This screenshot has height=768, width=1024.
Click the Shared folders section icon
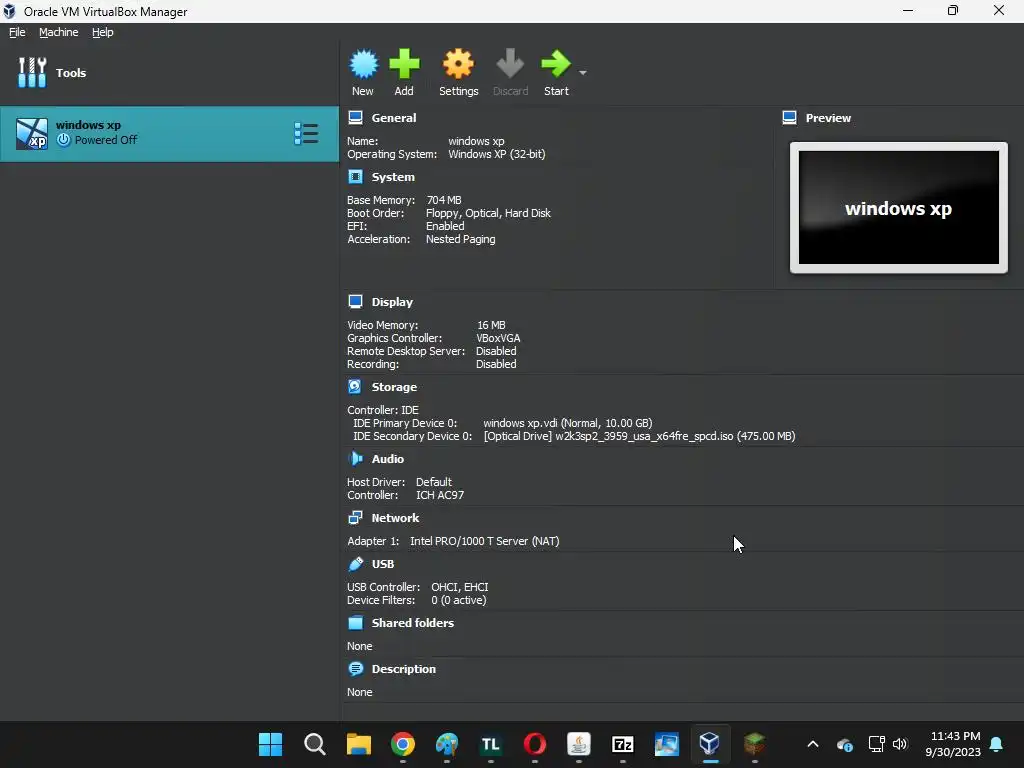tap(355, 622)
